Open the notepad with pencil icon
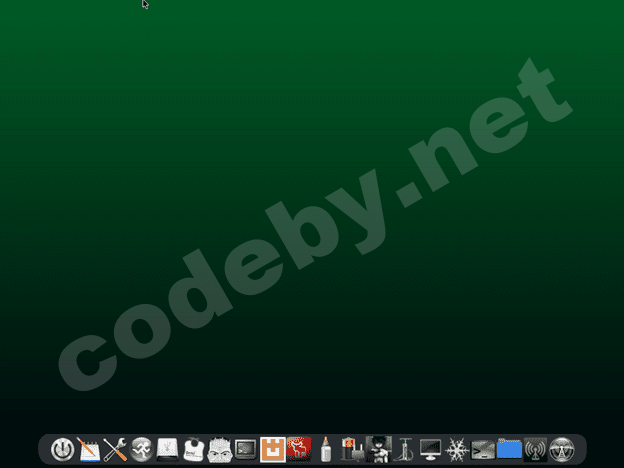624x468 pixels. (88, 450)
